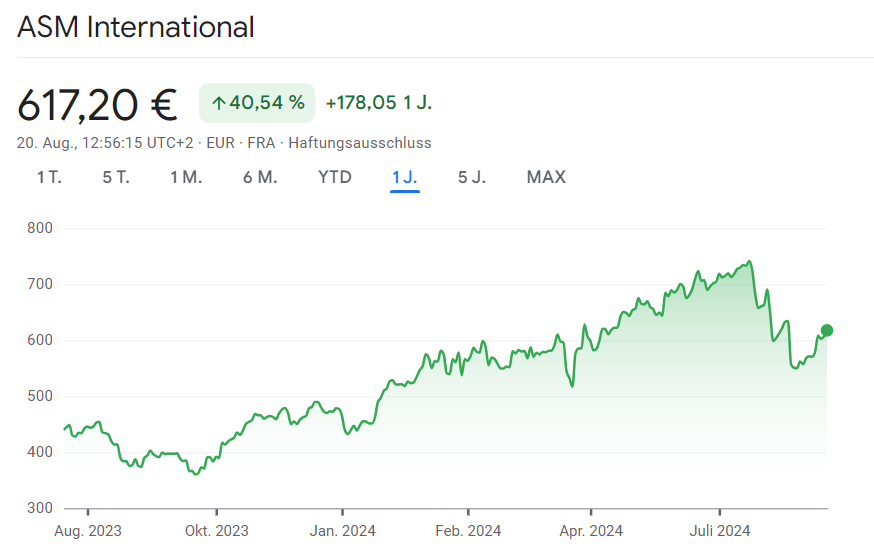
Task: Show the MAX time range
Action: [x=546, y=177]
